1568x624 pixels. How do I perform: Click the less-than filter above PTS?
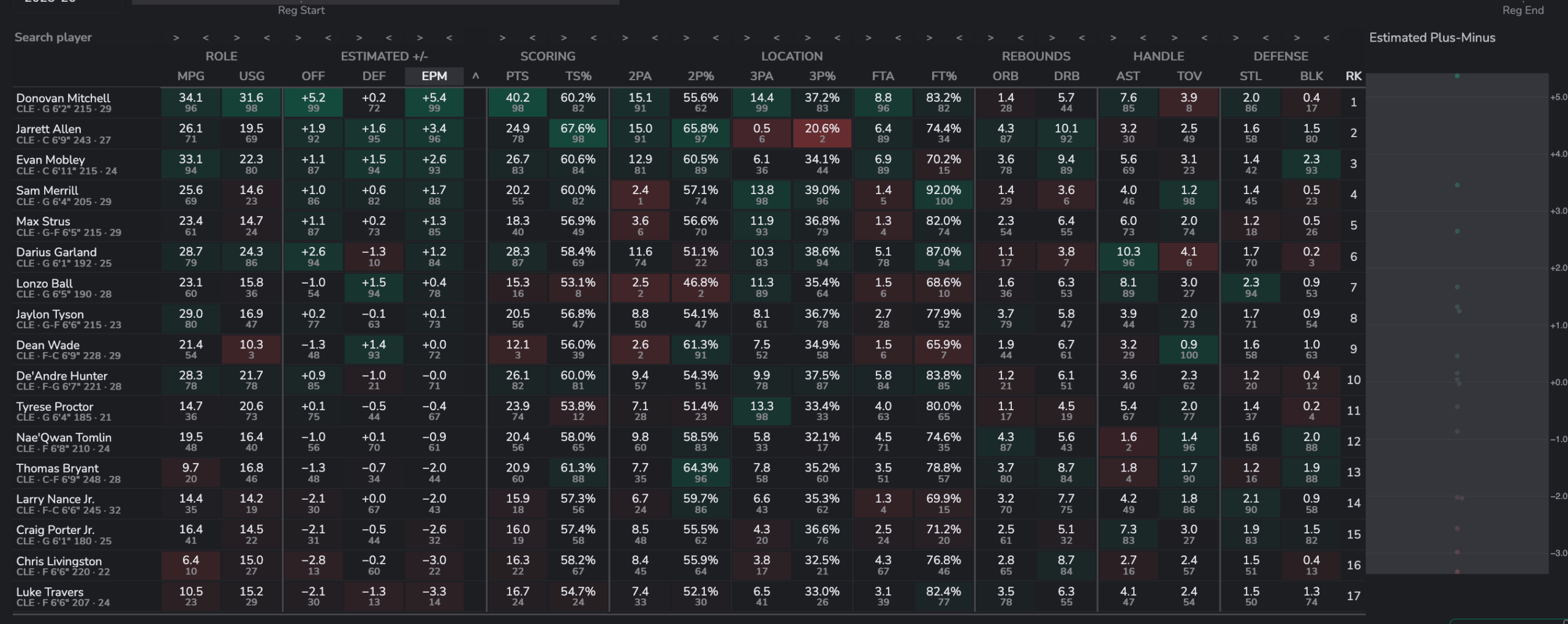[x=532, y=38]
